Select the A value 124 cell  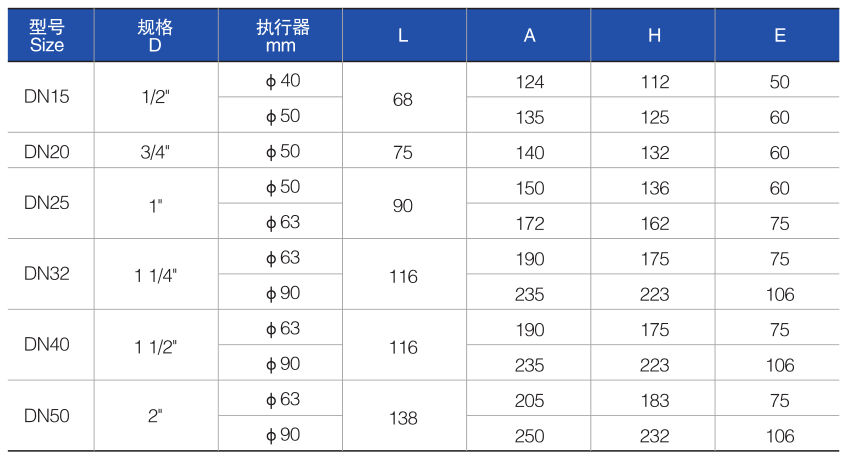pos(529,80)
